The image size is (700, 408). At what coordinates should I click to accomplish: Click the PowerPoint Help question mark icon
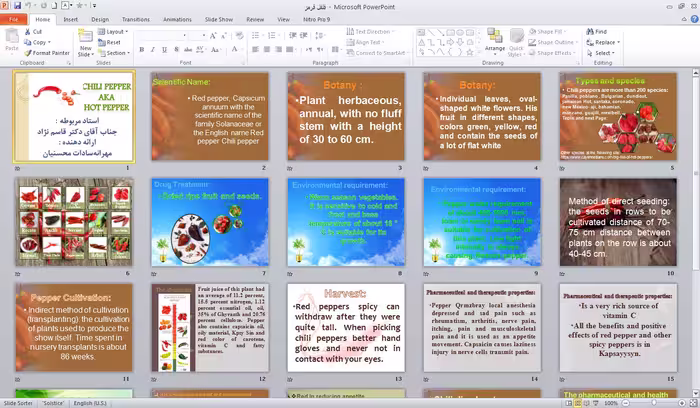click(x=694, y=19)
